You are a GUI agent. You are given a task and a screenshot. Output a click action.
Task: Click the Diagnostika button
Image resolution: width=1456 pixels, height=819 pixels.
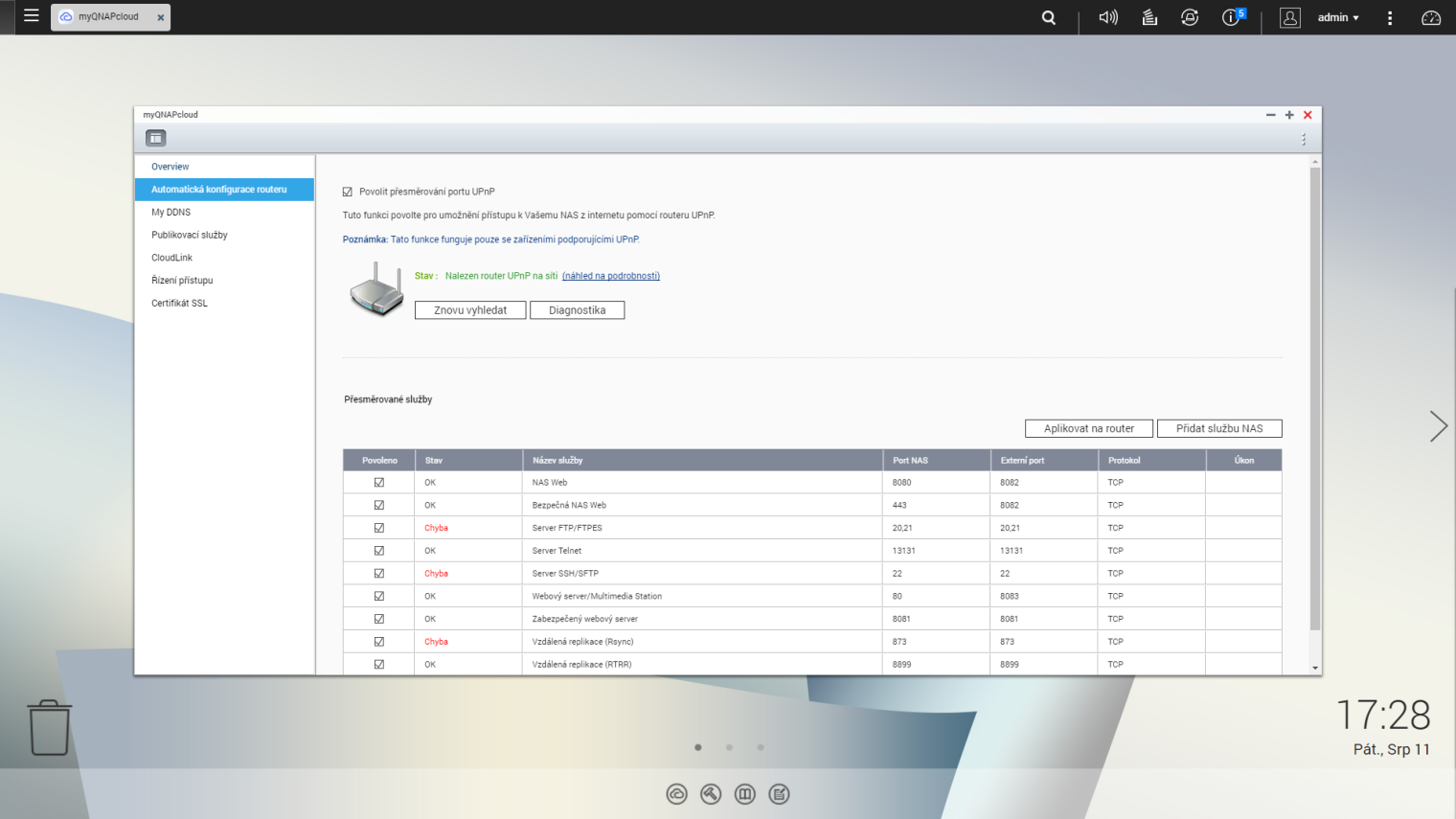pos(578,310)
